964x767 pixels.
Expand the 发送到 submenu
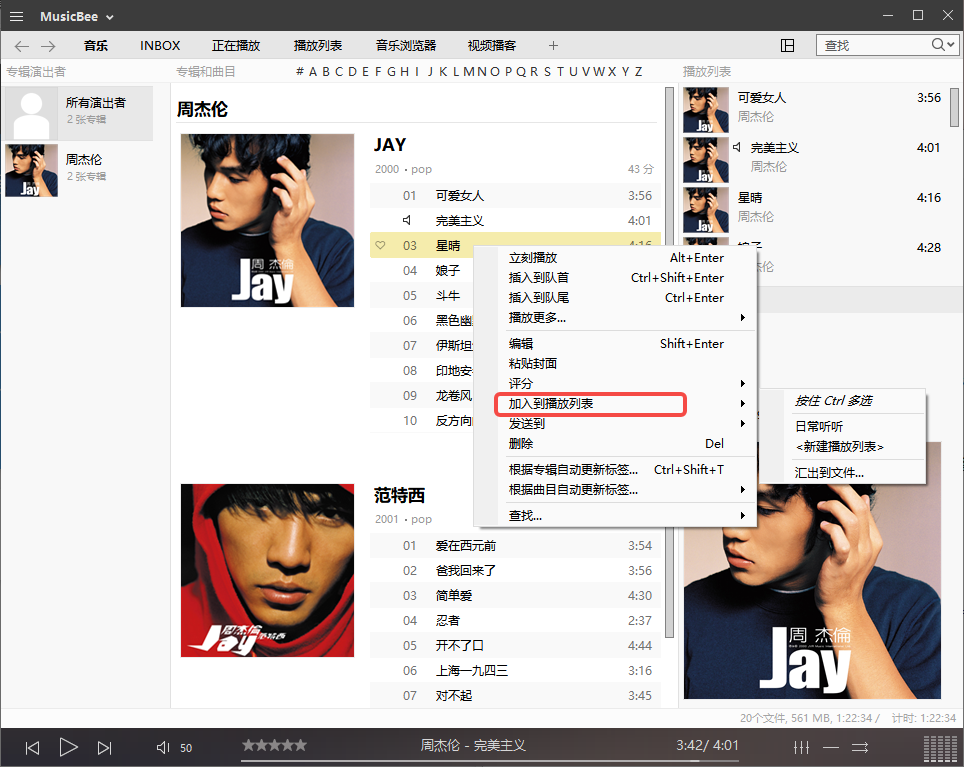615,423
